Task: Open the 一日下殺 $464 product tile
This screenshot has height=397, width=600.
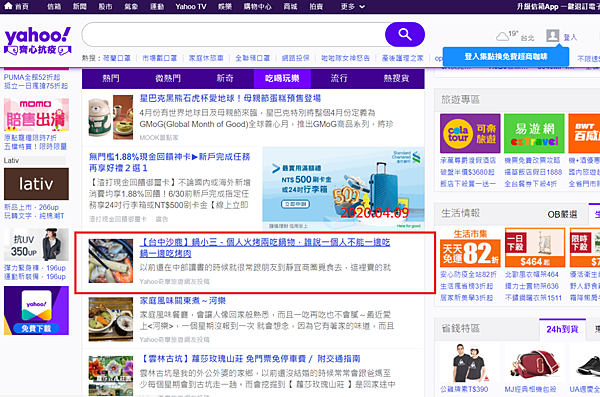Action: (x=535, y=248)
